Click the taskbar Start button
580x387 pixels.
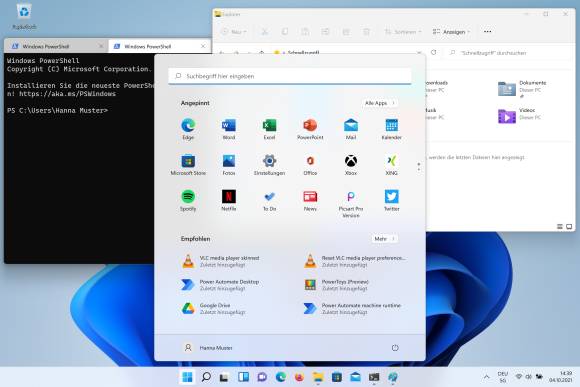[188, 377]
